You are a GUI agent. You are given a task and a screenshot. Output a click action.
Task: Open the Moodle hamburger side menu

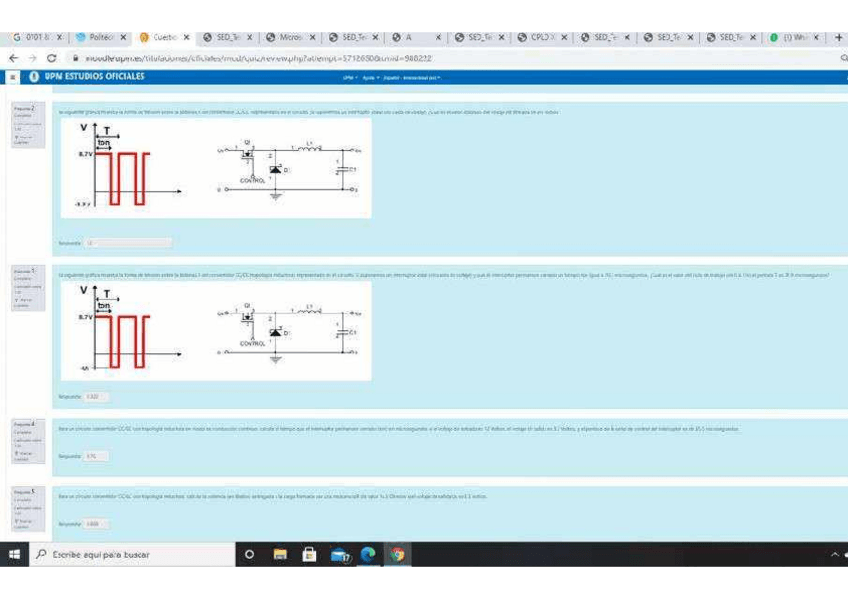click(11, 77)
